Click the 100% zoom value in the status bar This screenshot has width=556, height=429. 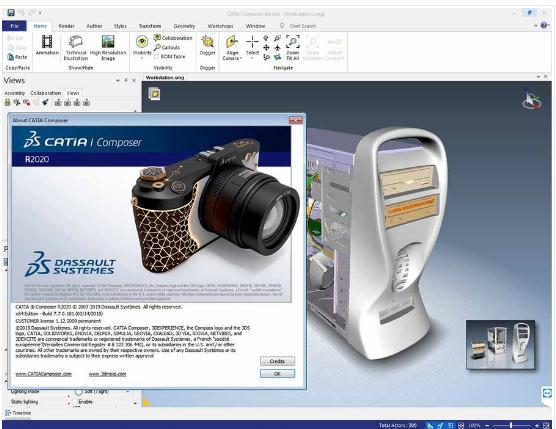click(x=474, y=425)
